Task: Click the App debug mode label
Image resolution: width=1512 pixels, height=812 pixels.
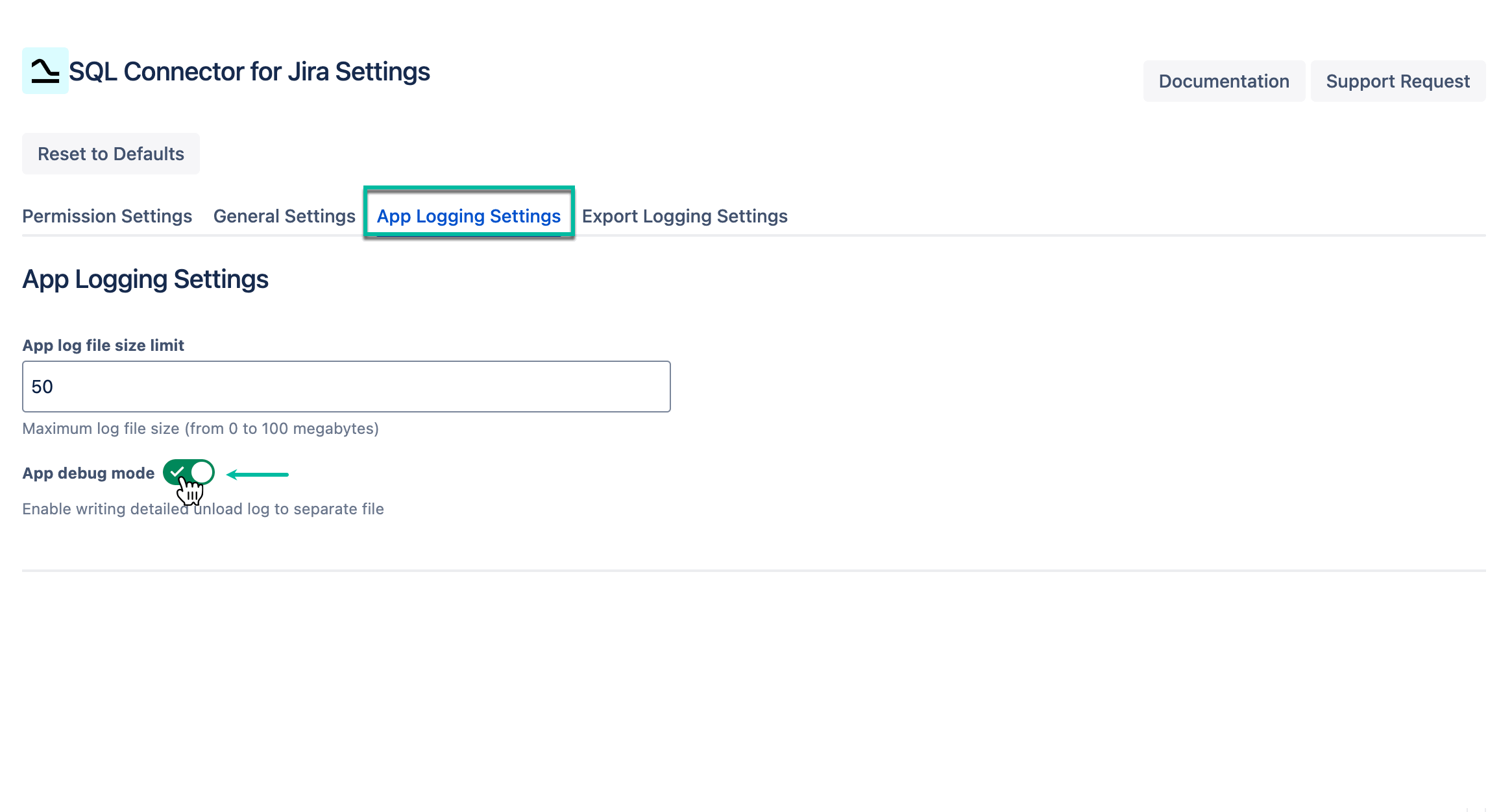Action: pyautogui.click(x=89, y=473)
